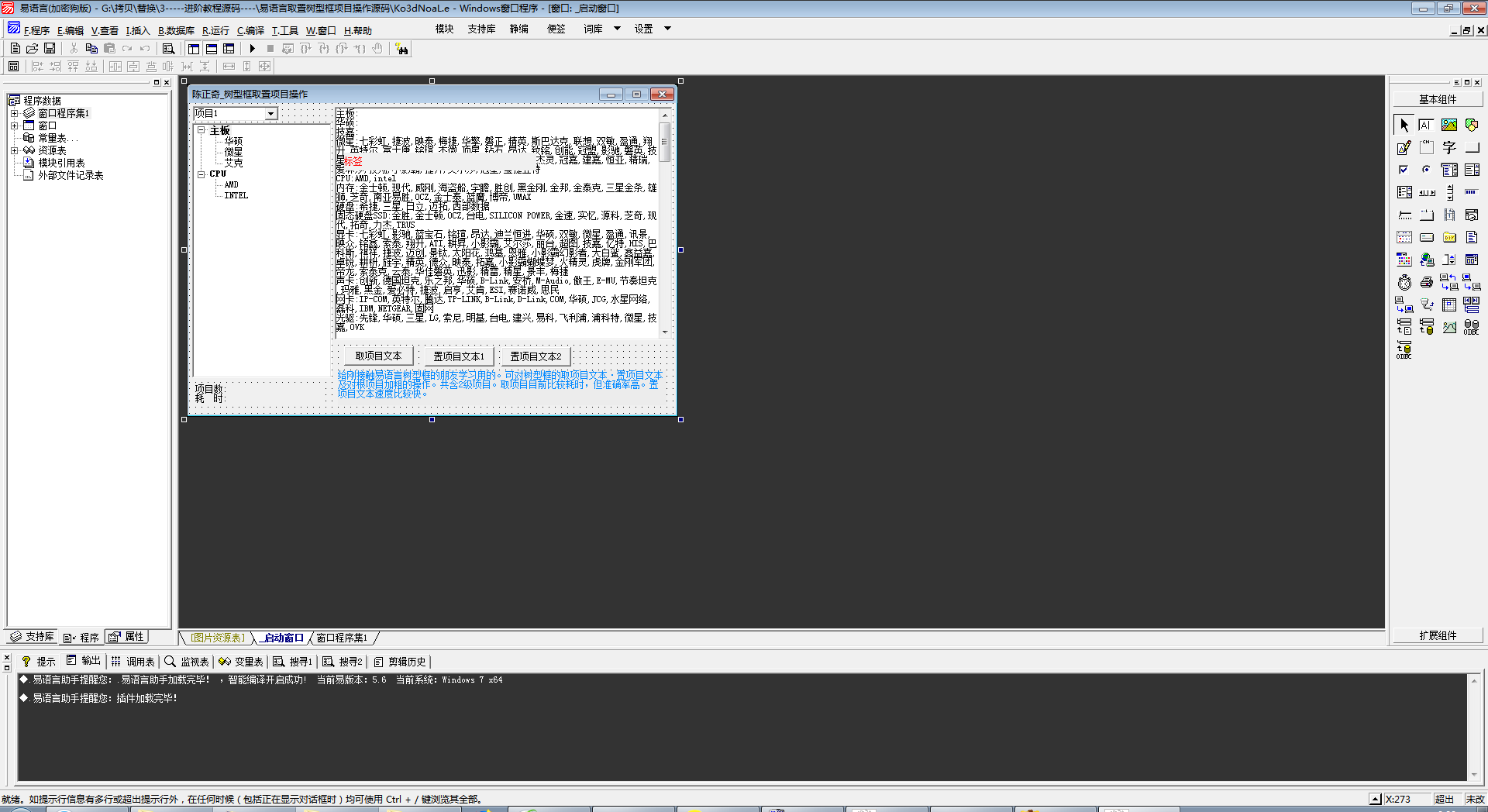
Task: Select the picture box component icon
Action: (x=1448, y=125)
